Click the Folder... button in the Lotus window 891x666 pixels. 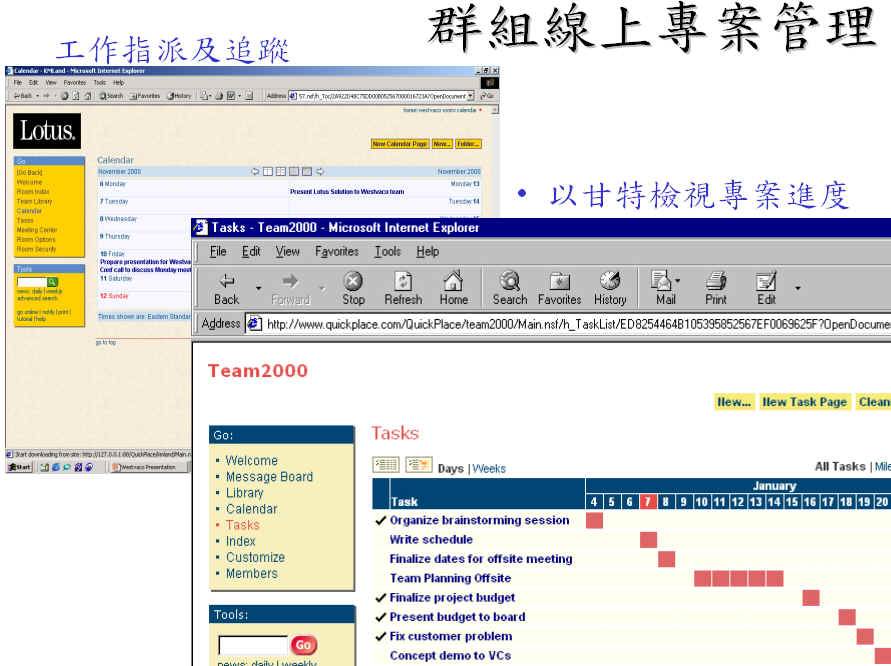click(x=468, y=144)
